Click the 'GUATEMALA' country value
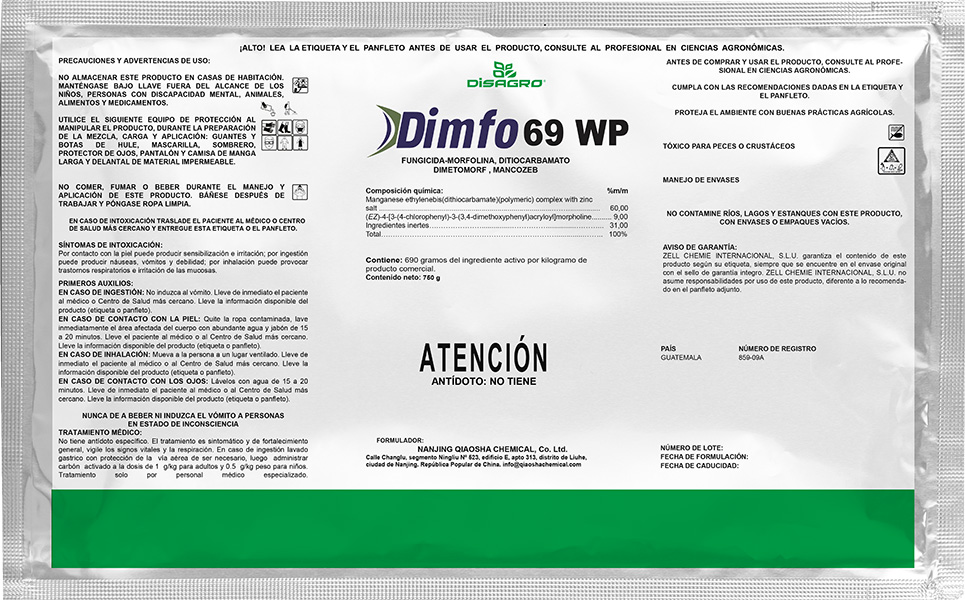Screen dimensions: 965x600 pyautogui.click(x=681, y=358)
